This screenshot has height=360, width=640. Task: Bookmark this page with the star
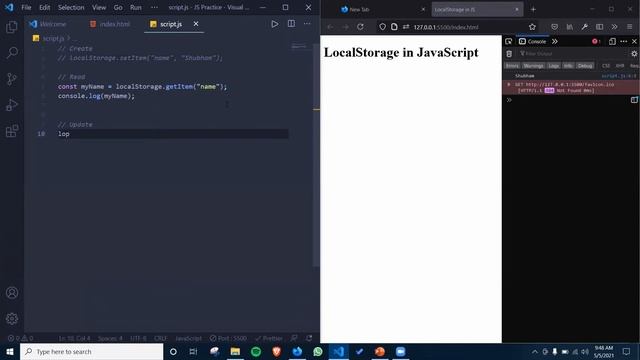532,27
